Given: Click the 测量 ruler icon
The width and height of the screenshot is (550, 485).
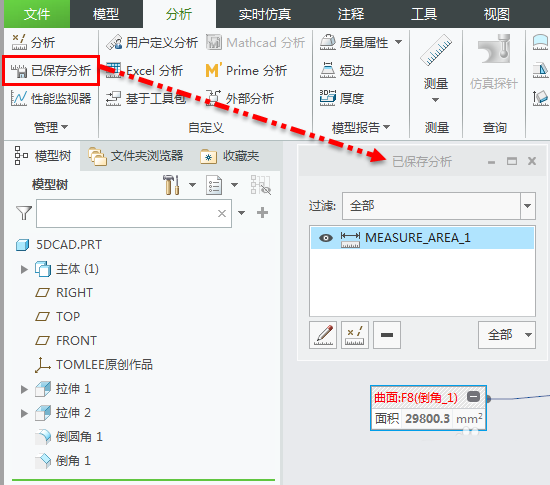Looking at the screenshot, I should click(x=436, y=51).
